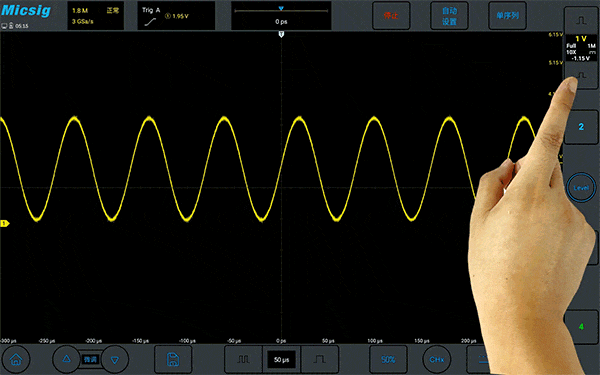Open the 50 µs timebase value box
This screenshot has height=375, width=600.
281,359
